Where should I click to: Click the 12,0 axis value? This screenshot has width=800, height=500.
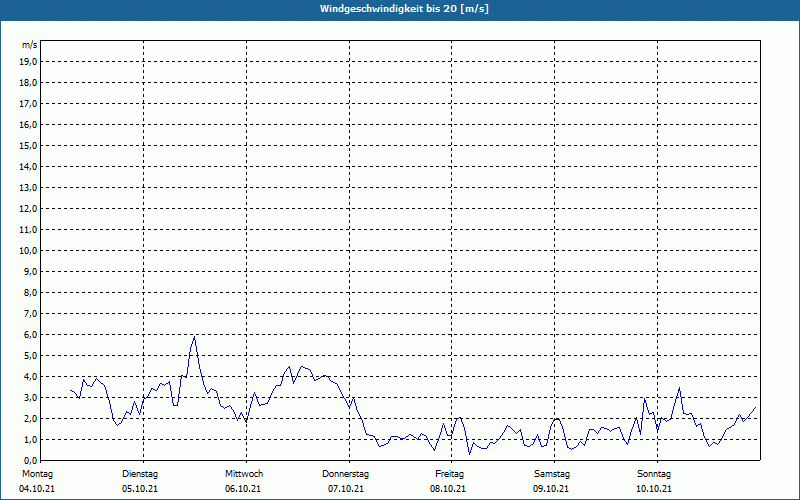[28, 209]
